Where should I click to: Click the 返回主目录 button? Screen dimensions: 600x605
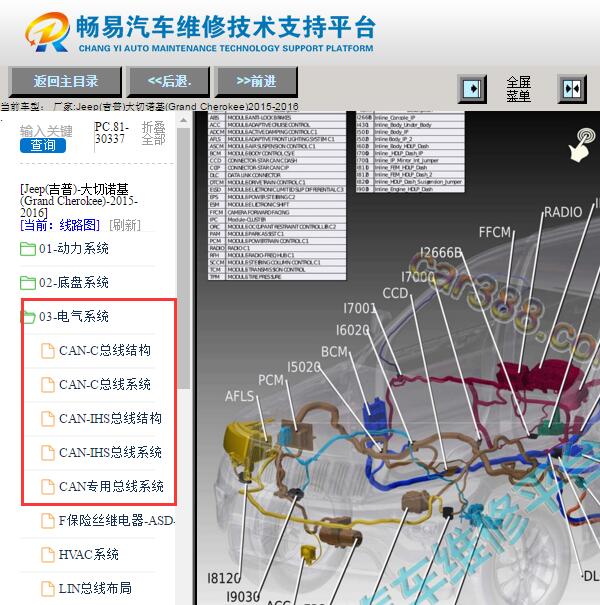pyautogui.click(x=65, y=81)
